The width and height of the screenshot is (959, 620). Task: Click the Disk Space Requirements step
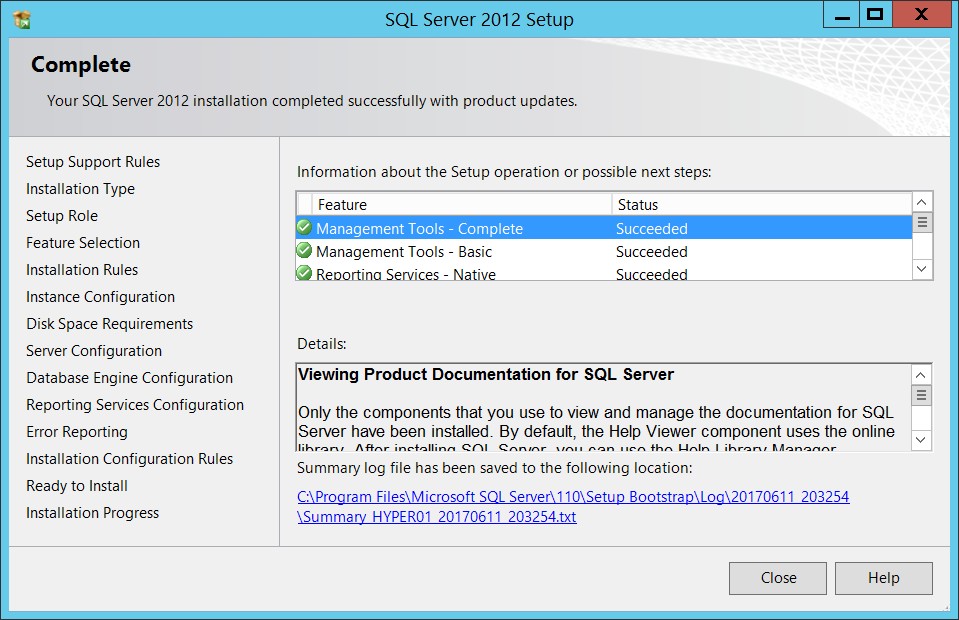coord(109,323)
